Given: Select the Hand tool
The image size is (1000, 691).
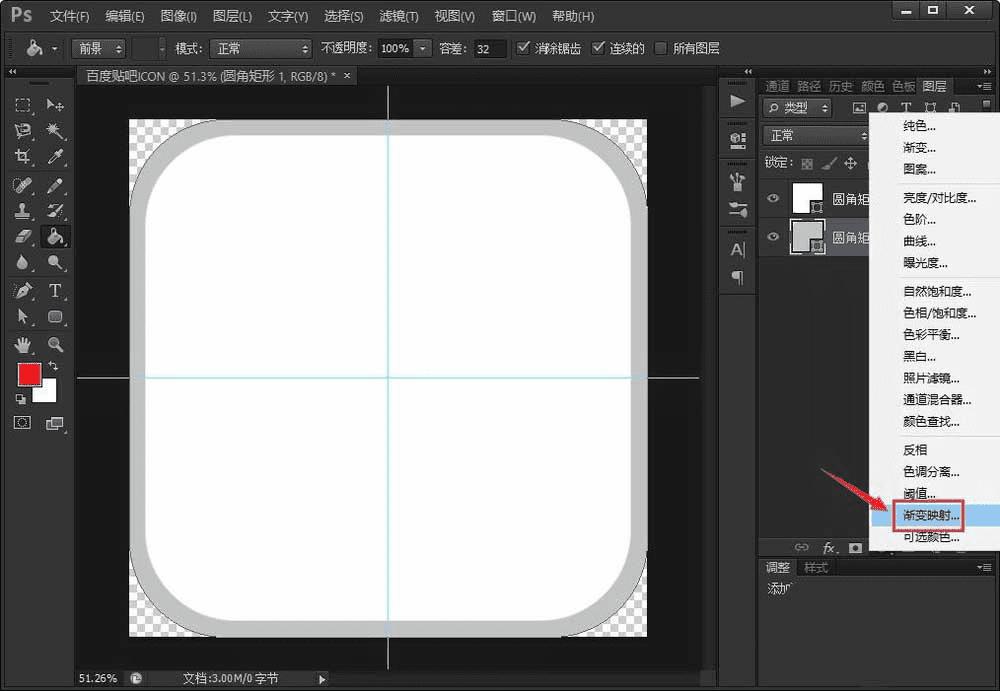Looking at the screenshot, I should [x=22, y=344].
